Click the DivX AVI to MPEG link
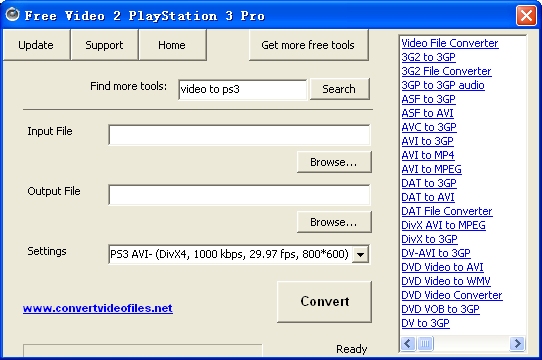The width and height of the screenshot is (542, 360). 443,225
